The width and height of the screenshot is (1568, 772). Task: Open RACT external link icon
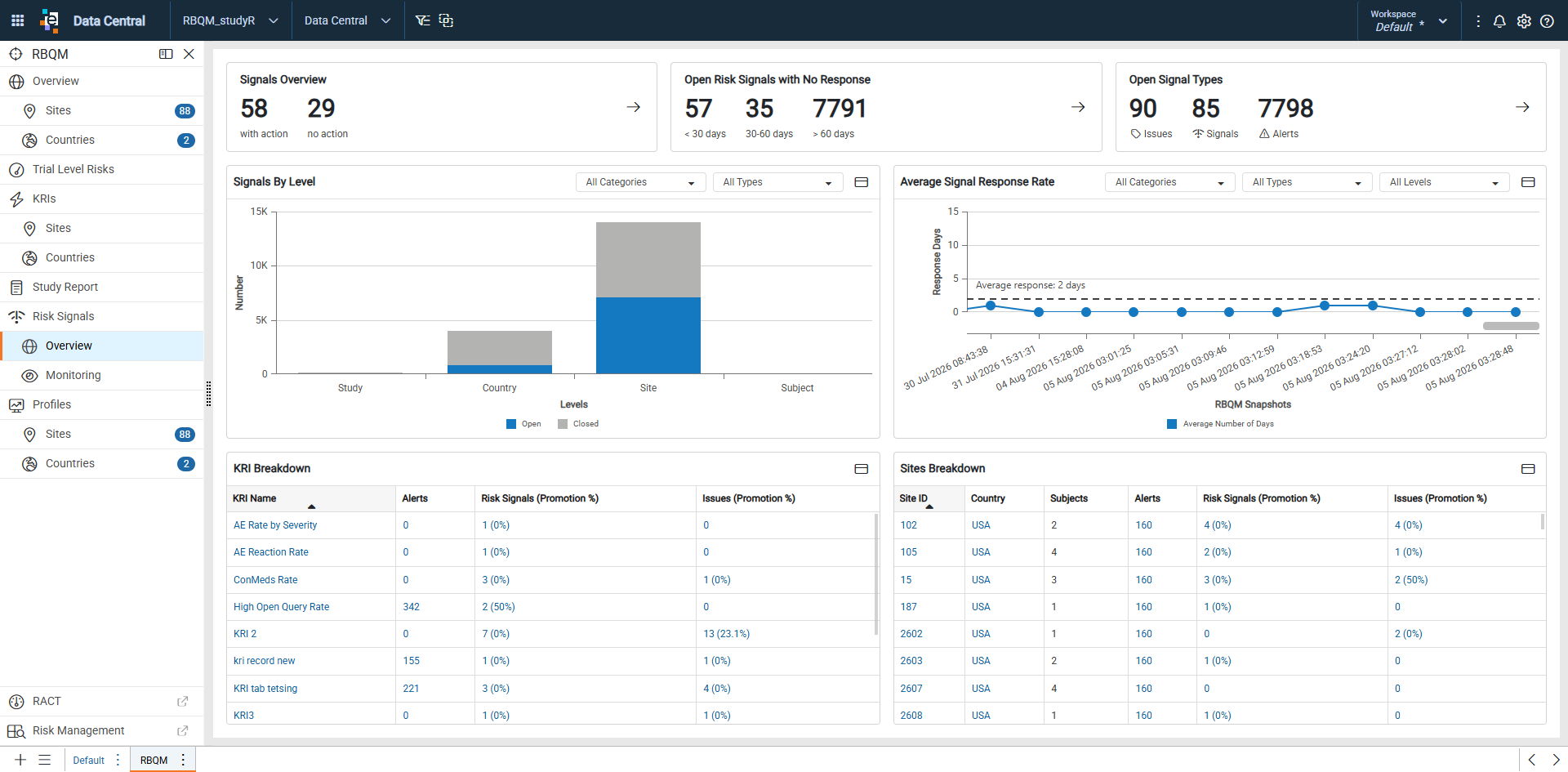(x=183, y=702)
